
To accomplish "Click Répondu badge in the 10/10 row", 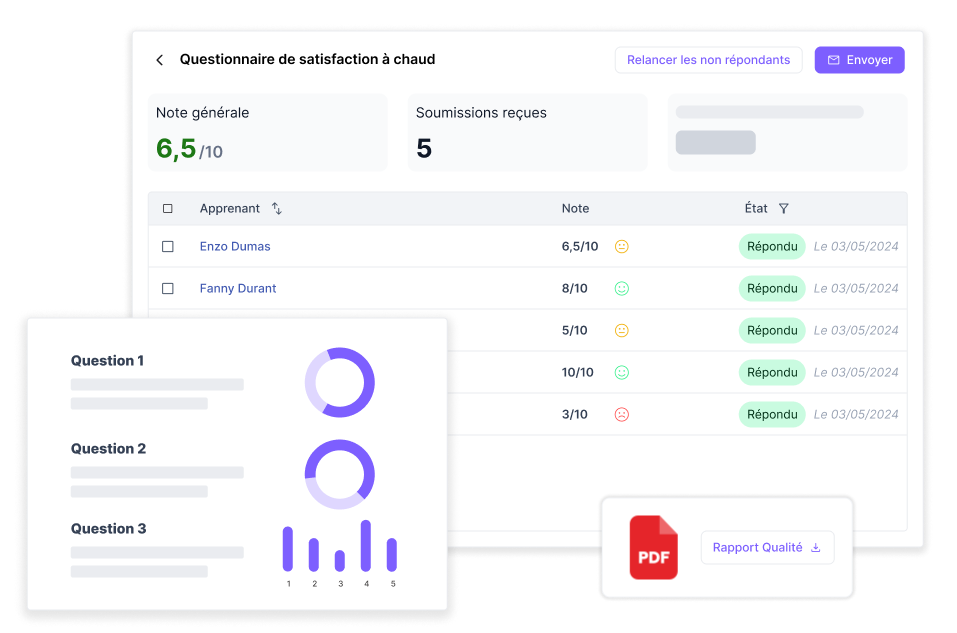I will tap(772, 373).
